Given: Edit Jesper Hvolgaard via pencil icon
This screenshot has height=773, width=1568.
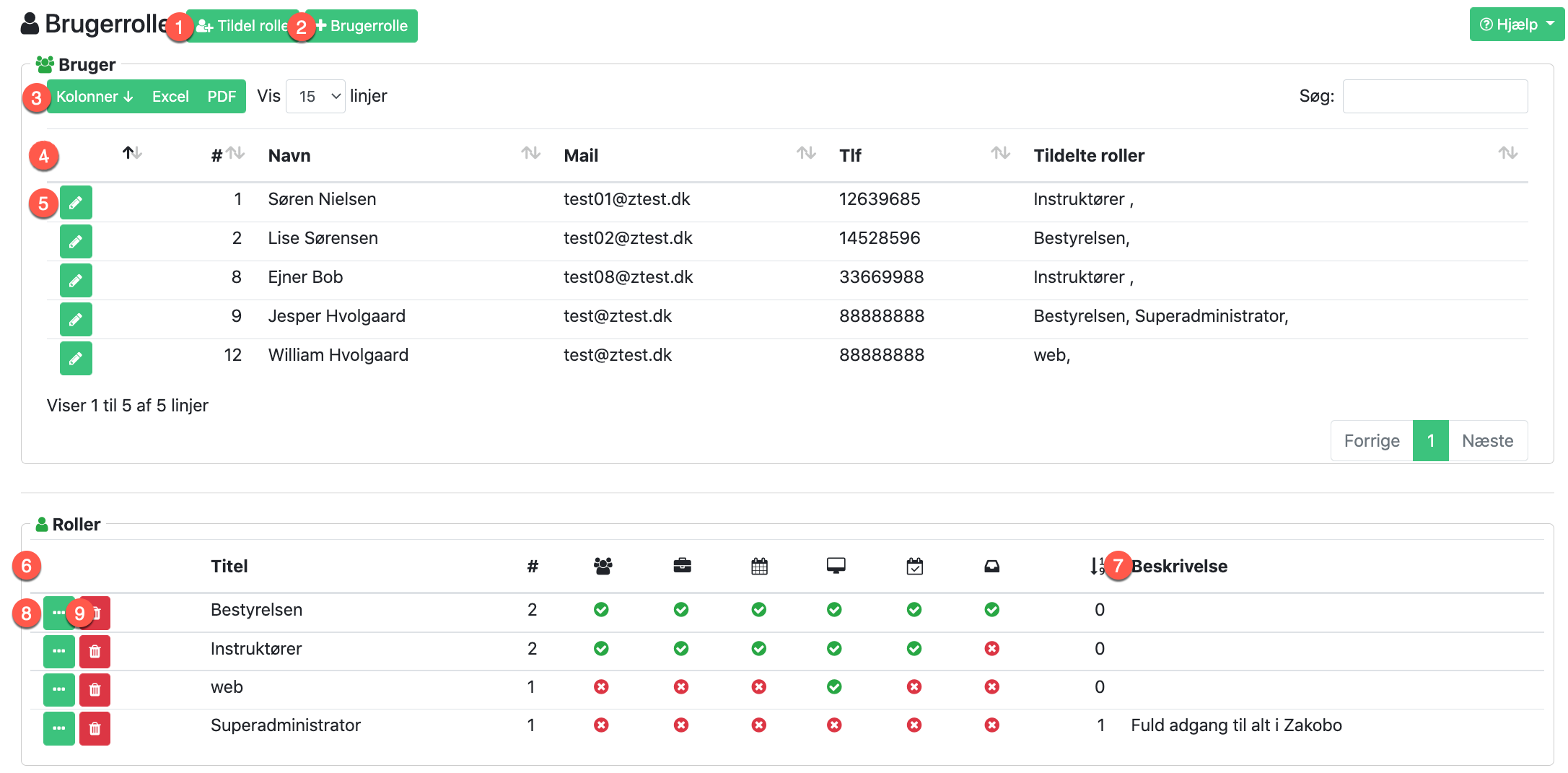Looking at the screenshot, I should pyautogui.click(x=76, y=319).
